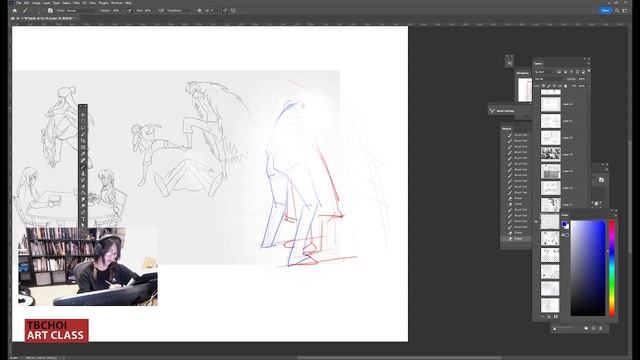Click the Navigator panel tab

(522, 73)
